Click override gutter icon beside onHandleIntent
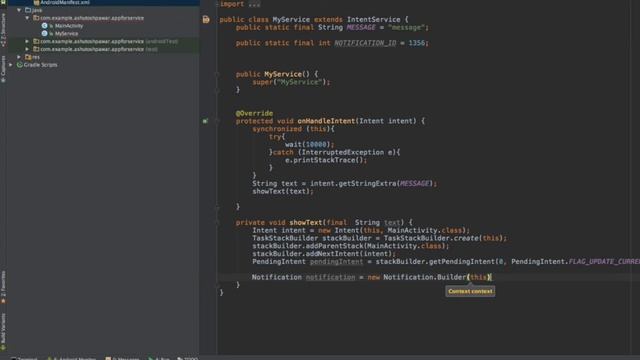The width and height of the screenshot is (640, 360). [205, 121]
